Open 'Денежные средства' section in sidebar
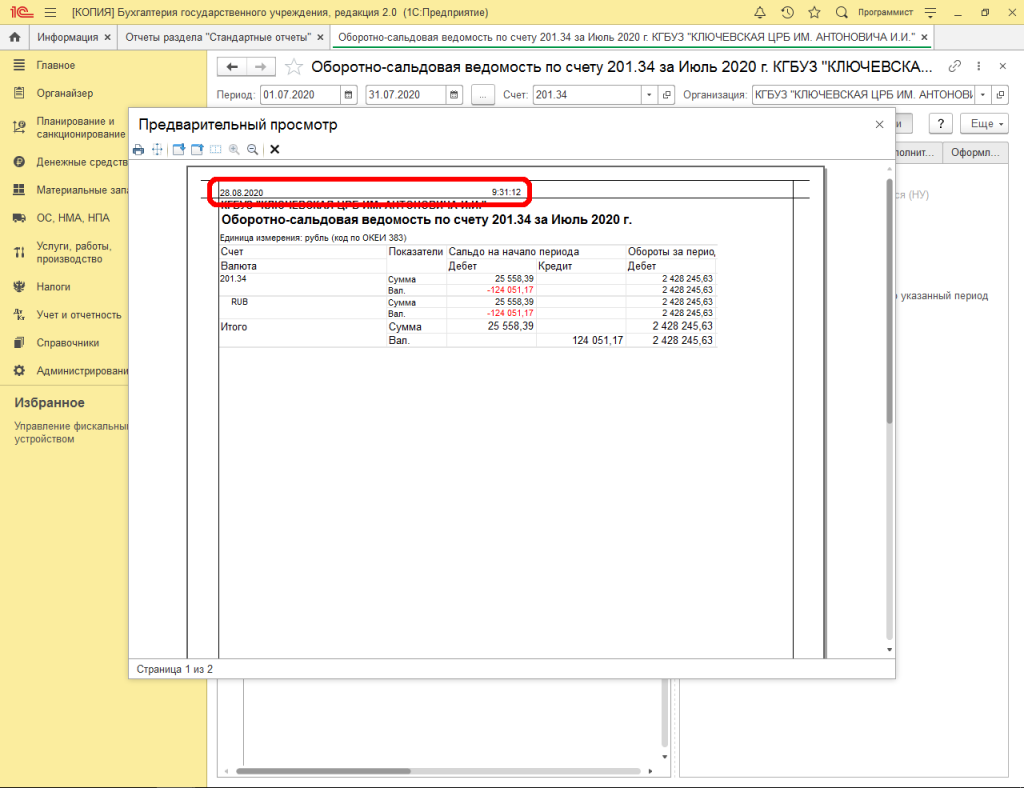This screenshot has height=788, width=1024. (80, 161)
